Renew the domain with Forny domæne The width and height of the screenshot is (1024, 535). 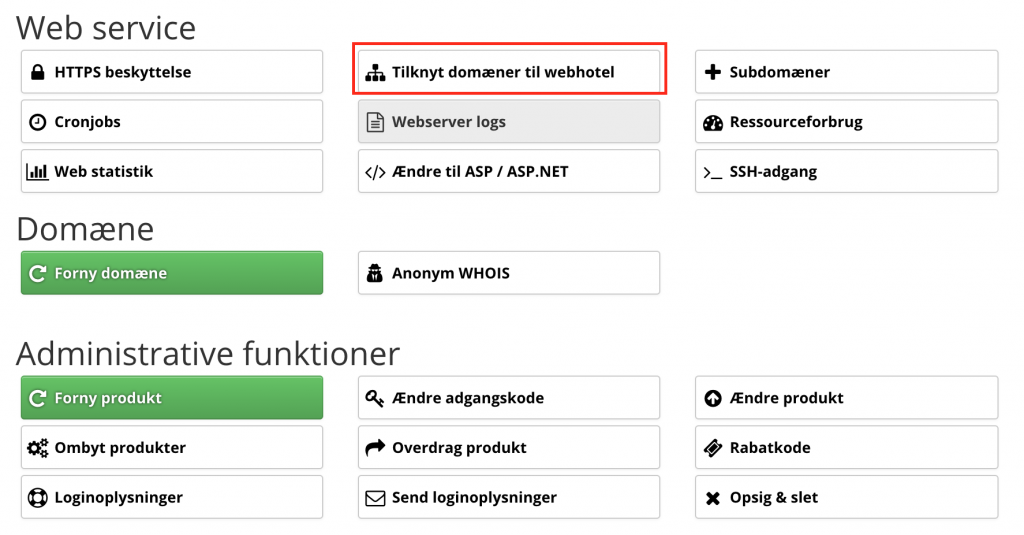coord(172,273)
